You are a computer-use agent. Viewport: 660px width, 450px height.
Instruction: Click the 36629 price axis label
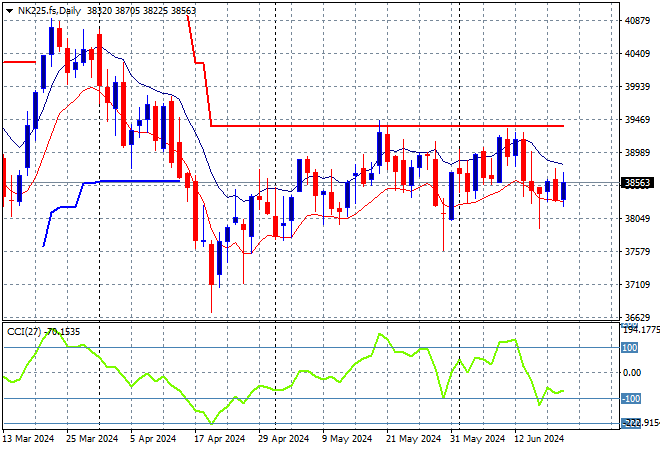coord(637,317)
